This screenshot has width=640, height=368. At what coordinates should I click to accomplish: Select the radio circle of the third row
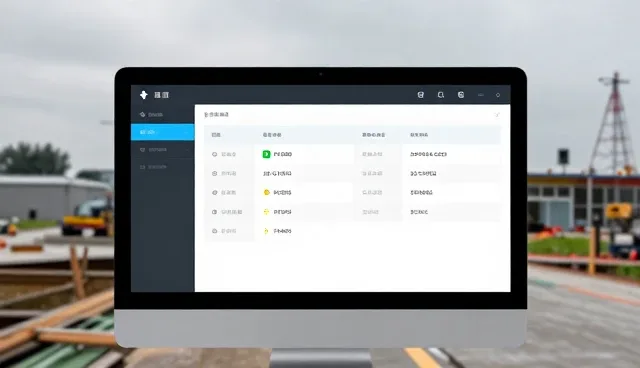coord(215,193)
